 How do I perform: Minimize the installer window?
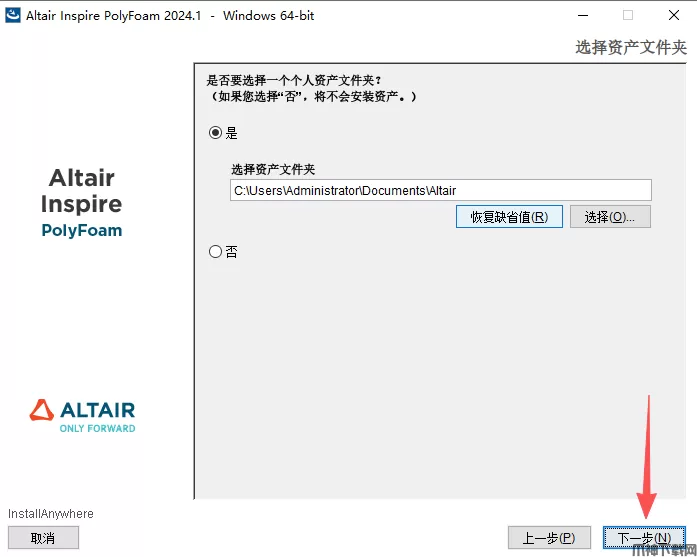(583, 15)
